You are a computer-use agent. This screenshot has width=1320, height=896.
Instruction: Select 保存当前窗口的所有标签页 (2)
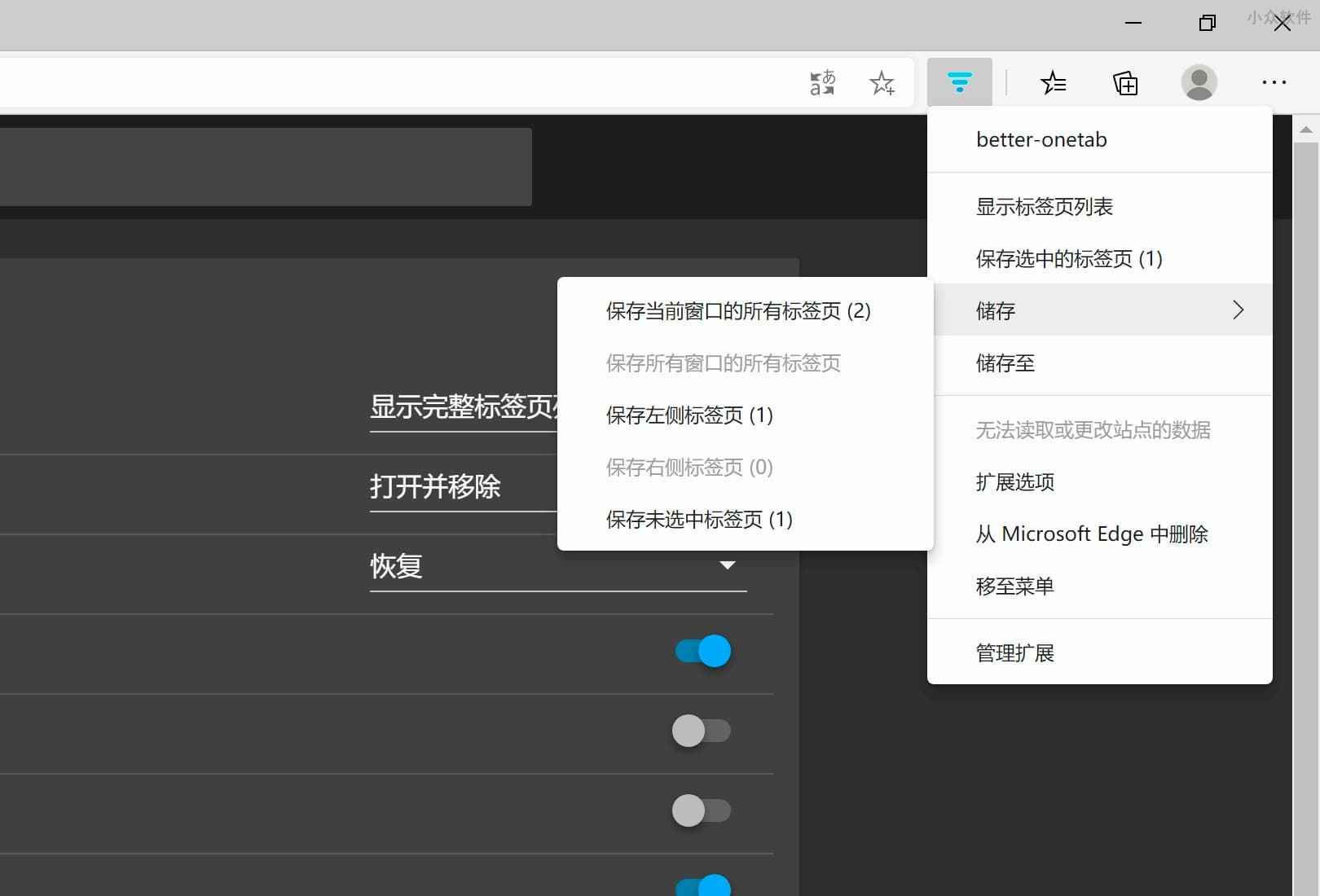[746, 311]
